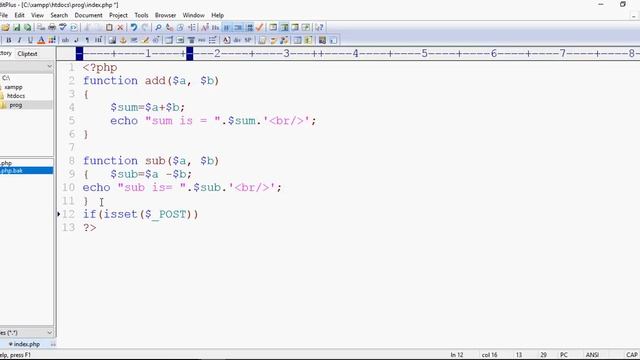The width and height of the screenshot is (640, 360).
Task: Open the Help menu
Action: click(218, 15)
